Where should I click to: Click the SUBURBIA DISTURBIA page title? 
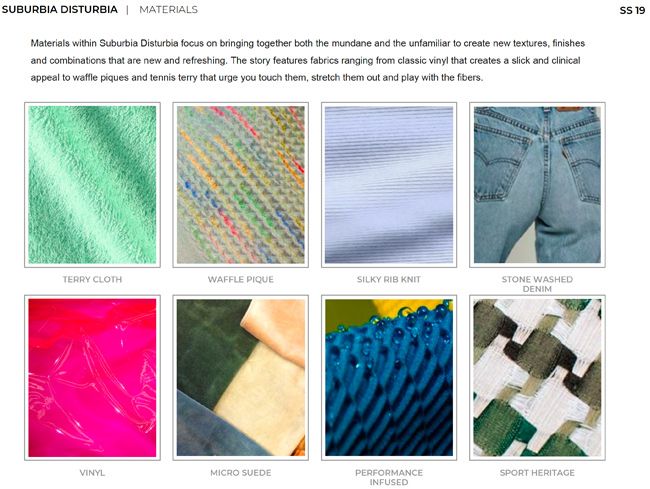[60, 10]
